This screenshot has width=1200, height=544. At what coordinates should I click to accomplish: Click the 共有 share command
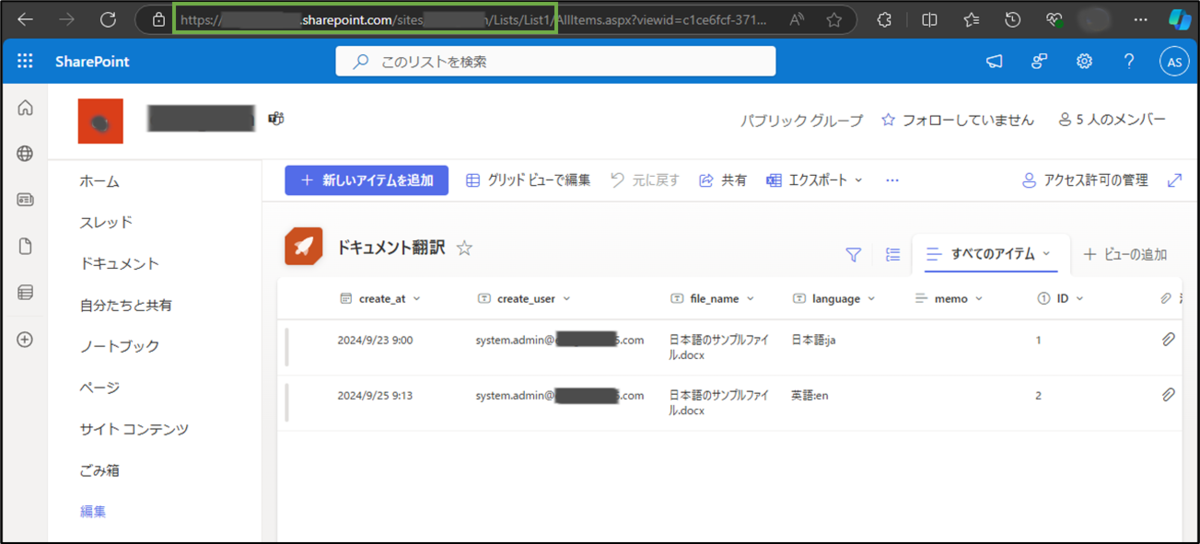(x=722, y=180)
